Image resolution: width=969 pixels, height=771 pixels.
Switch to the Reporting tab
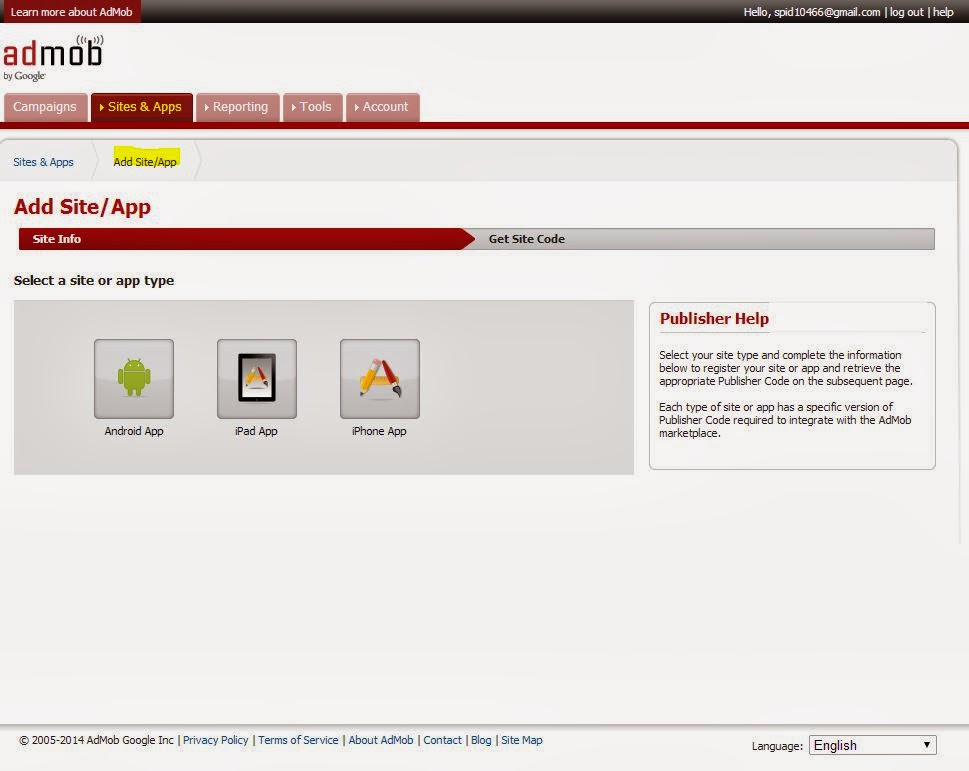(237, 107)
